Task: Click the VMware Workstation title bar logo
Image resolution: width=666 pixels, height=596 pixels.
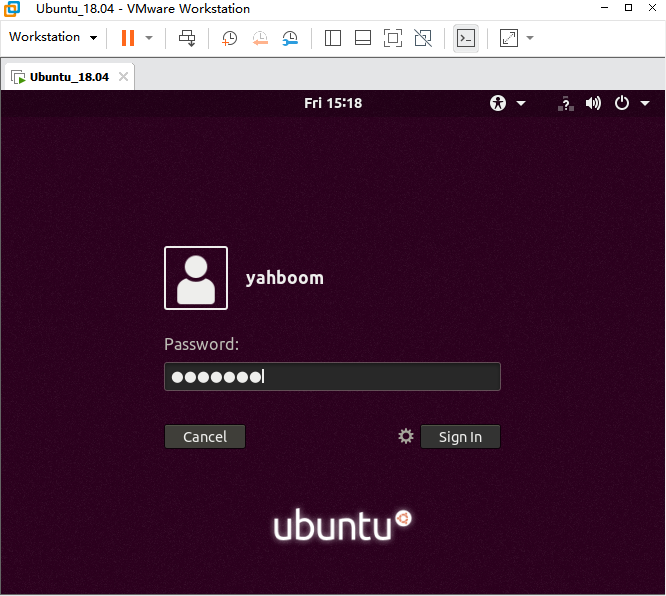Action: (12, 8)
